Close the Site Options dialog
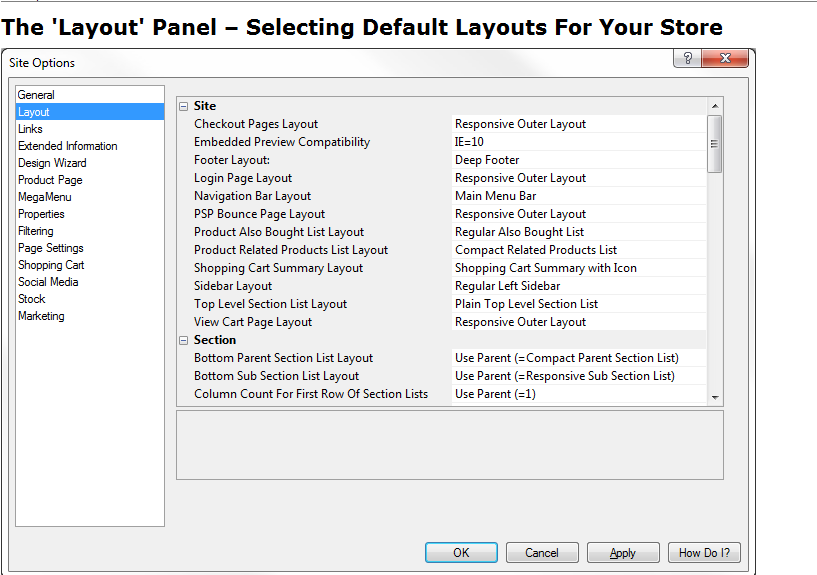 click(x=724, y=59)
